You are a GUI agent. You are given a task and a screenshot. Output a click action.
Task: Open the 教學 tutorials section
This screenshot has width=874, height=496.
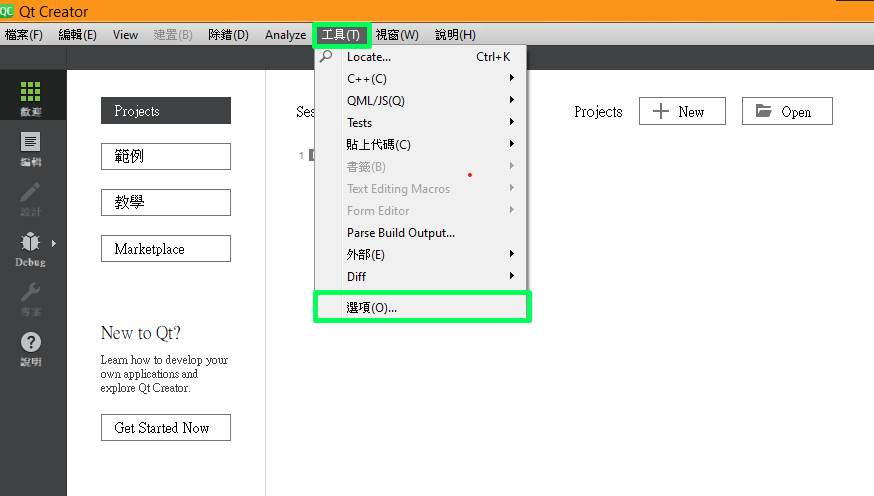166,203
